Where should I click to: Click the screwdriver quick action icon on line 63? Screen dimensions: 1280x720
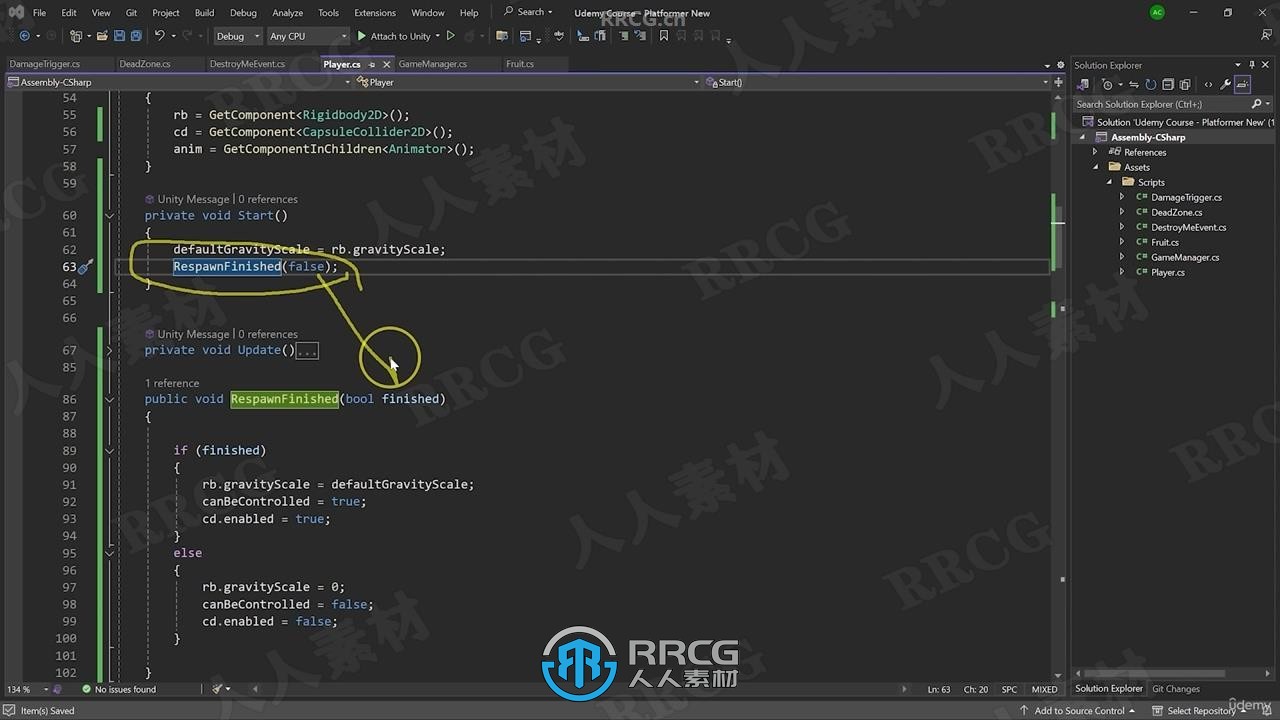pyautogui.click(x=85, y=267)
